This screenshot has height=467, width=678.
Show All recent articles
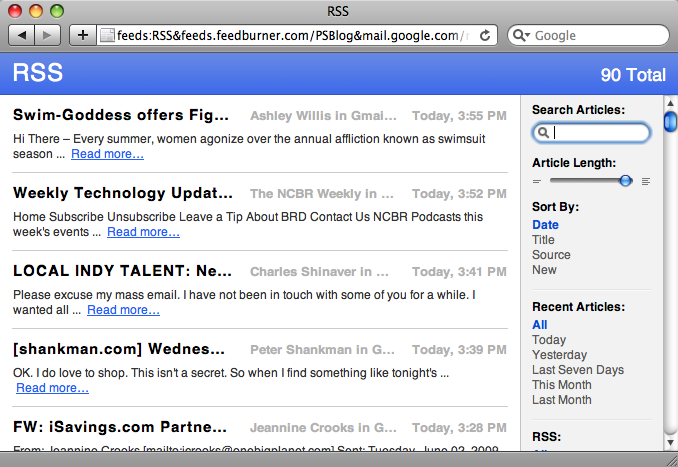pyautogui.click(x=540, y=325)
